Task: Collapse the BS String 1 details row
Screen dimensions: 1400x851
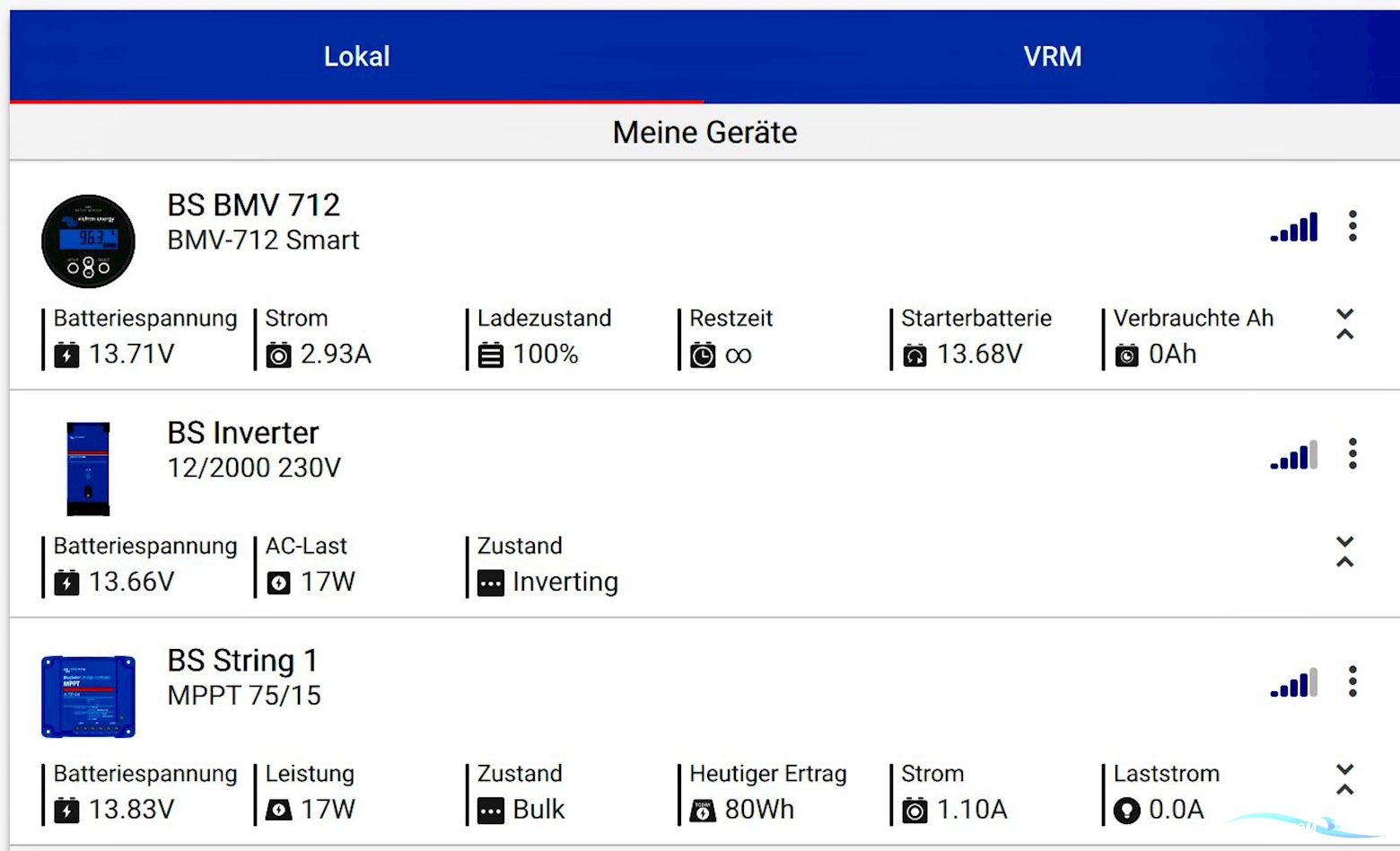Action: 1344,780
